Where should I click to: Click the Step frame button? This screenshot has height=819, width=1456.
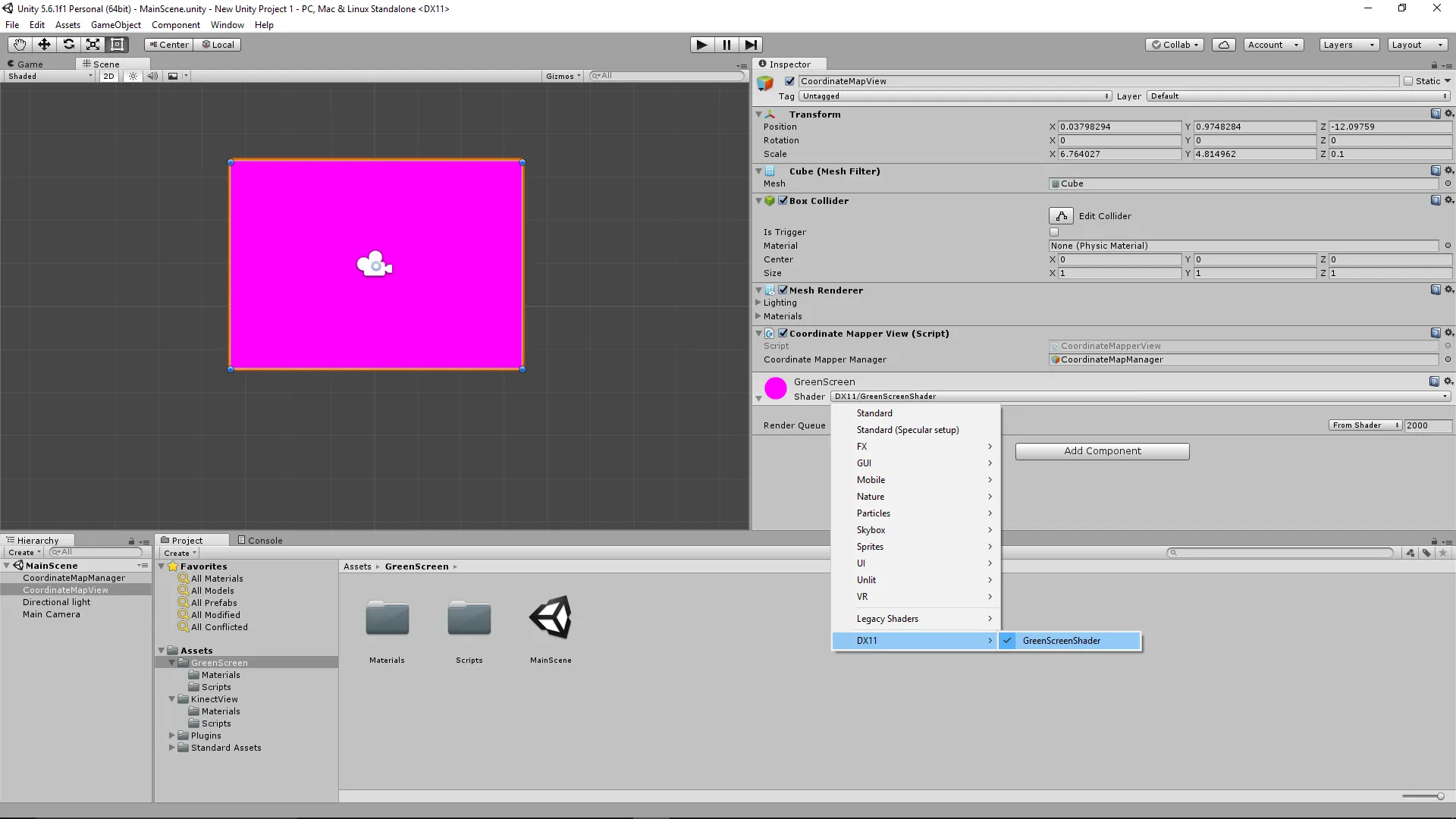coord(750,45)
